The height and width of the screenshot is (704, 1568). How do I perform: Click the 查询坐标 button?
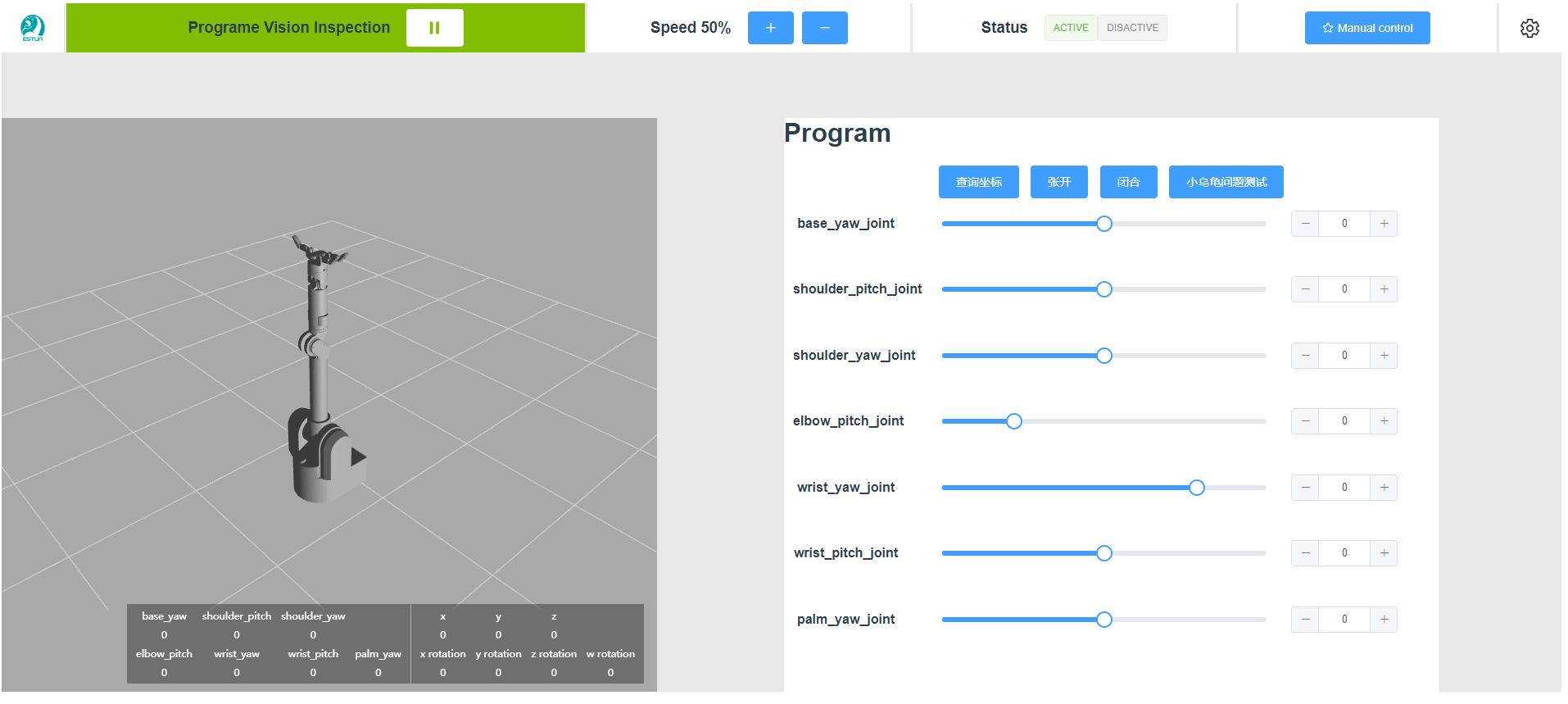coord(978,182)
